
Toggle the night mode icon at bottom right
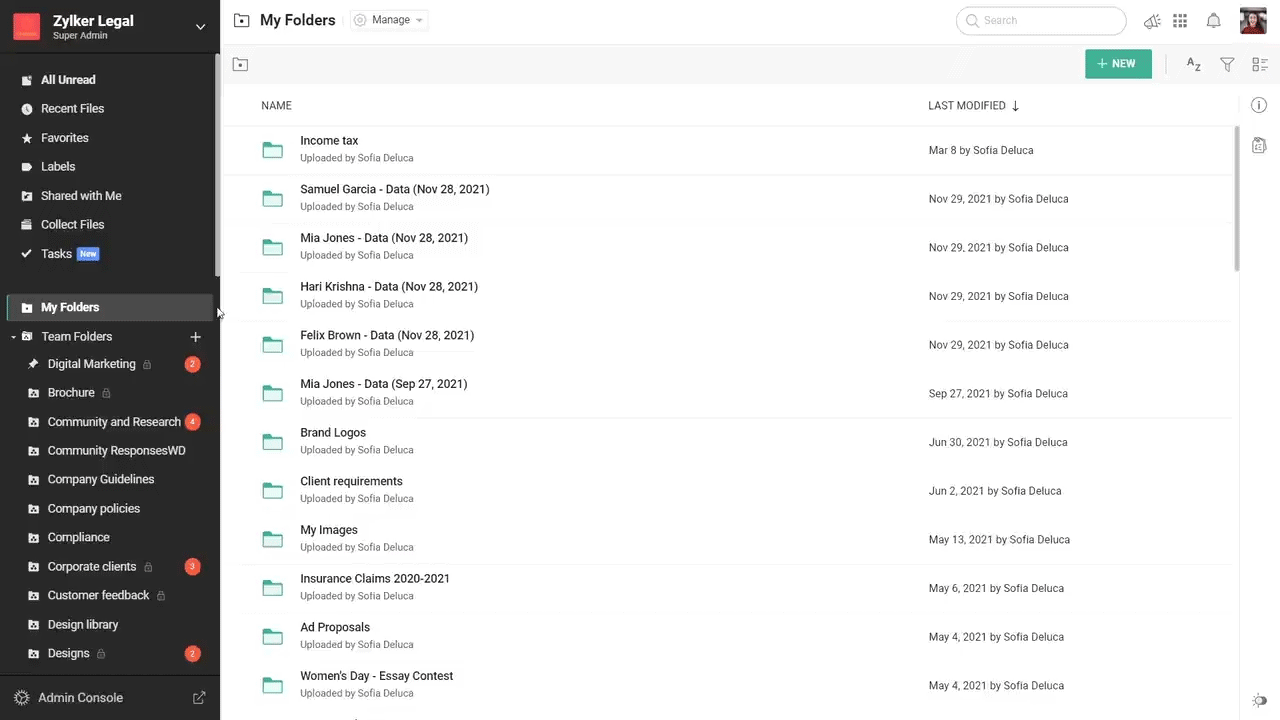1259,700
